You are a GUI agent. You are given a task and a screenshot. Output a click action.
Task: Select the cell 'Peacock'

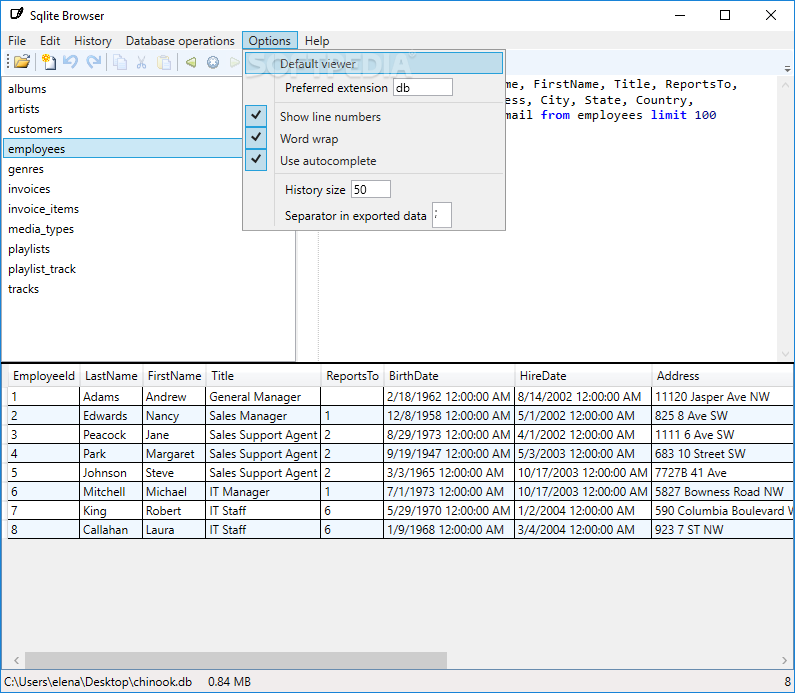pyautogui.click(x=111, y=434)
